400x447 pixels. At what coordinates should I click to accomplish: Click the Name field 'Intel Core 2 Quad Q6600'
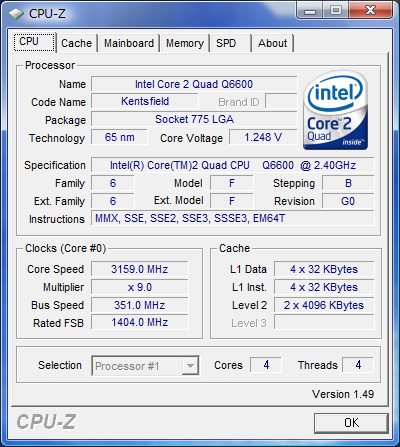[194, 84]
